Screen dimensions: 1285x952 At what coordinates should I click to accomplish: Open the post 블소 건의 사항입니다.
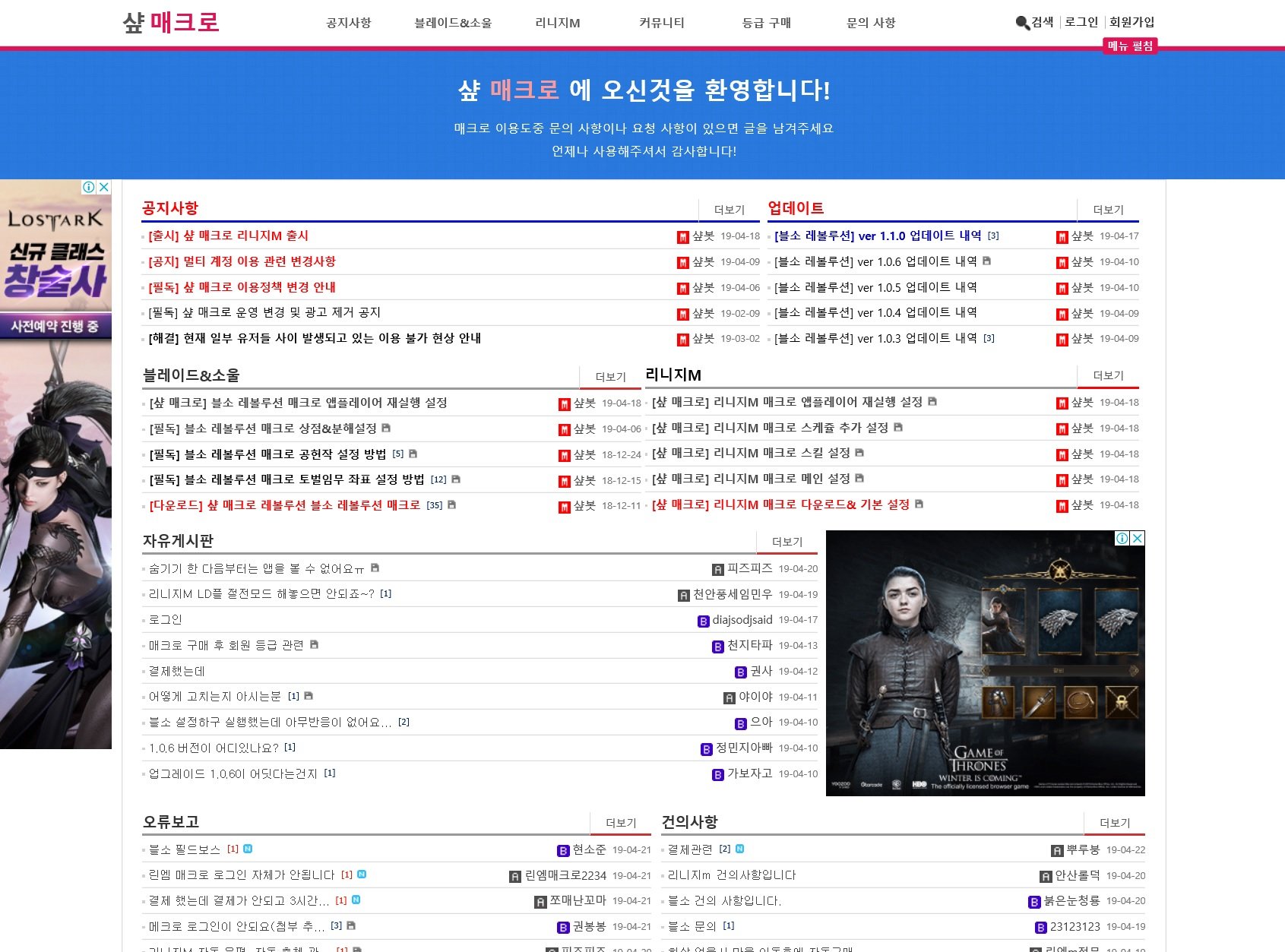pyautogui.click(x=724, y=901)
